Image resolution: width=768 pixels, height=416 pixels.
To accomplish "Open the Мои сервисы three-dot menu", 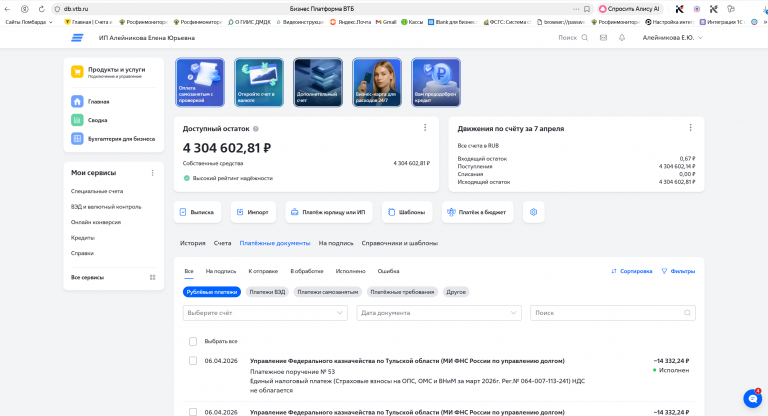I will (152, 173).
